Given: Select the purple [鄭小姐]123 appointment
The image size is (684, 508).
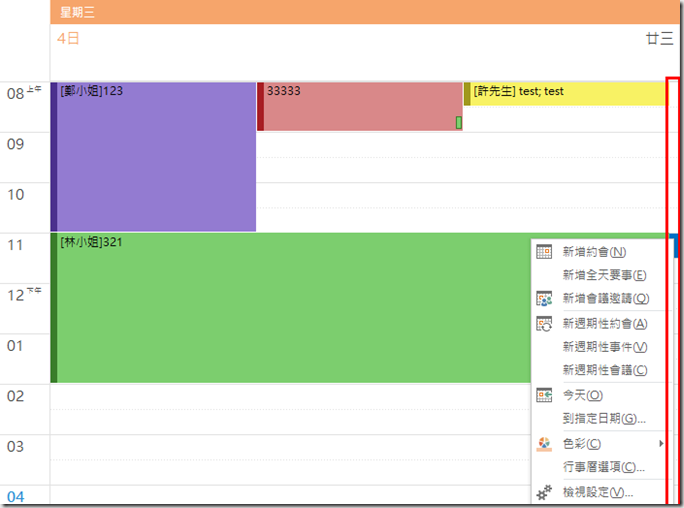Looking at the screenshot, I should coord(155,160).
